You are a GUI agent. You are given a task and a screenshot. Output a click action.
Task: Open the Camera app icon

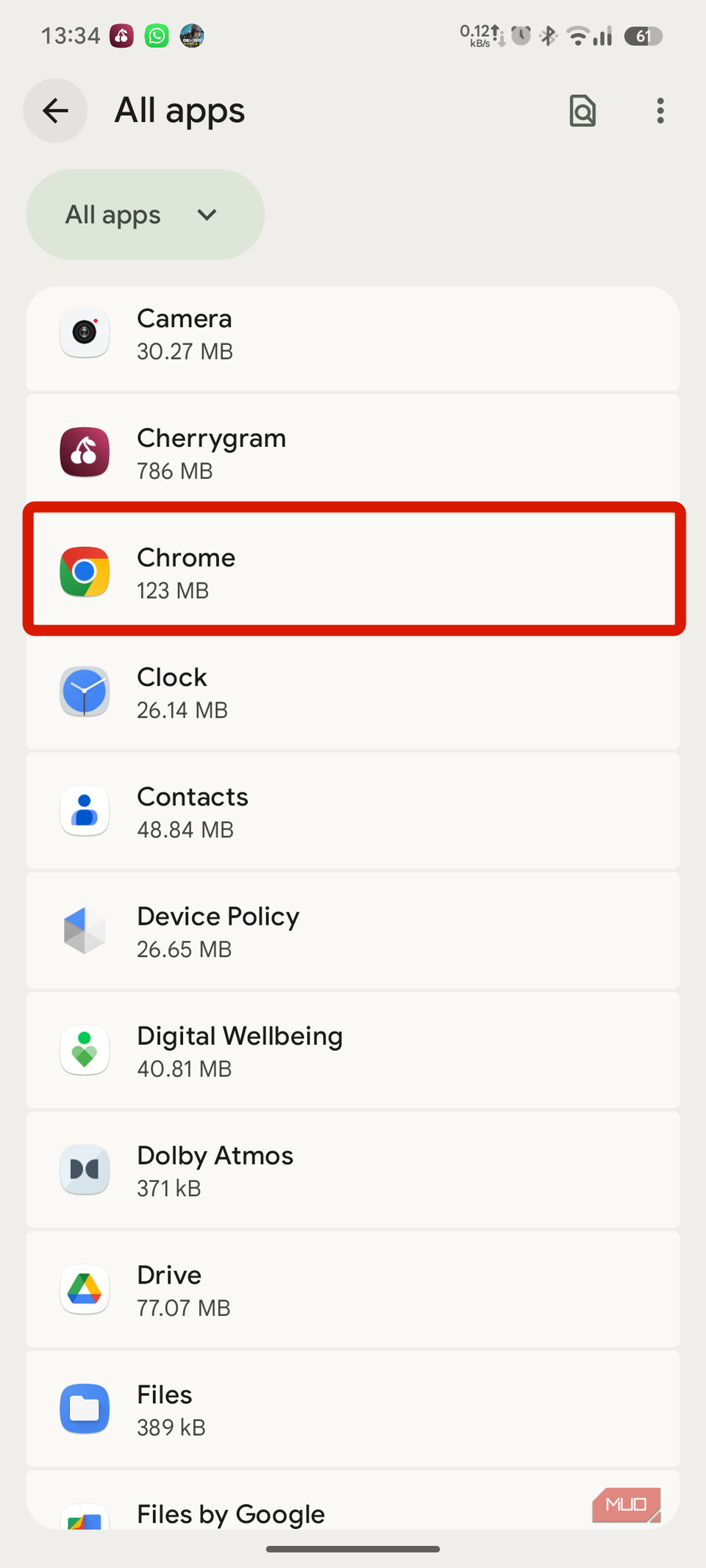click(x=85, y=333)
